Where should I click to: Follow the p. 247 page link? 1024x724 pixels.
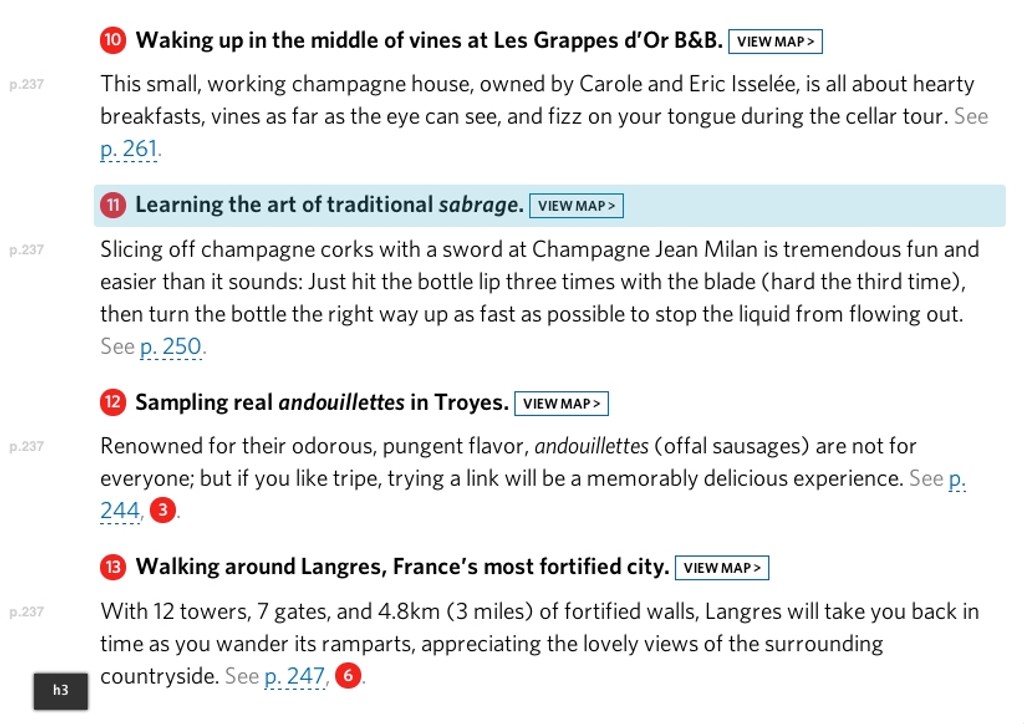click(295, 676)
